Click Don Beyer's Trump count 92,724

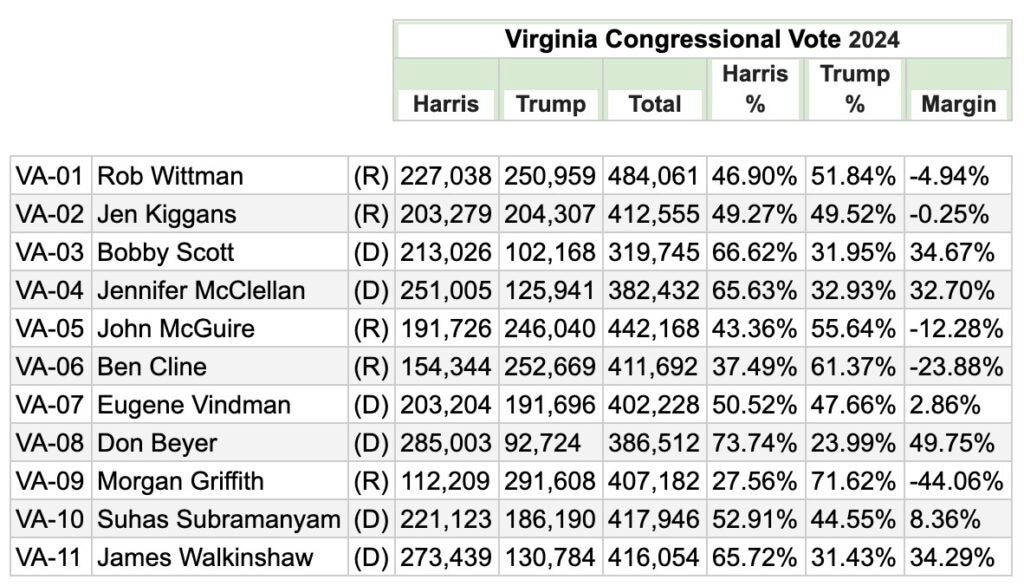[550, 443]
